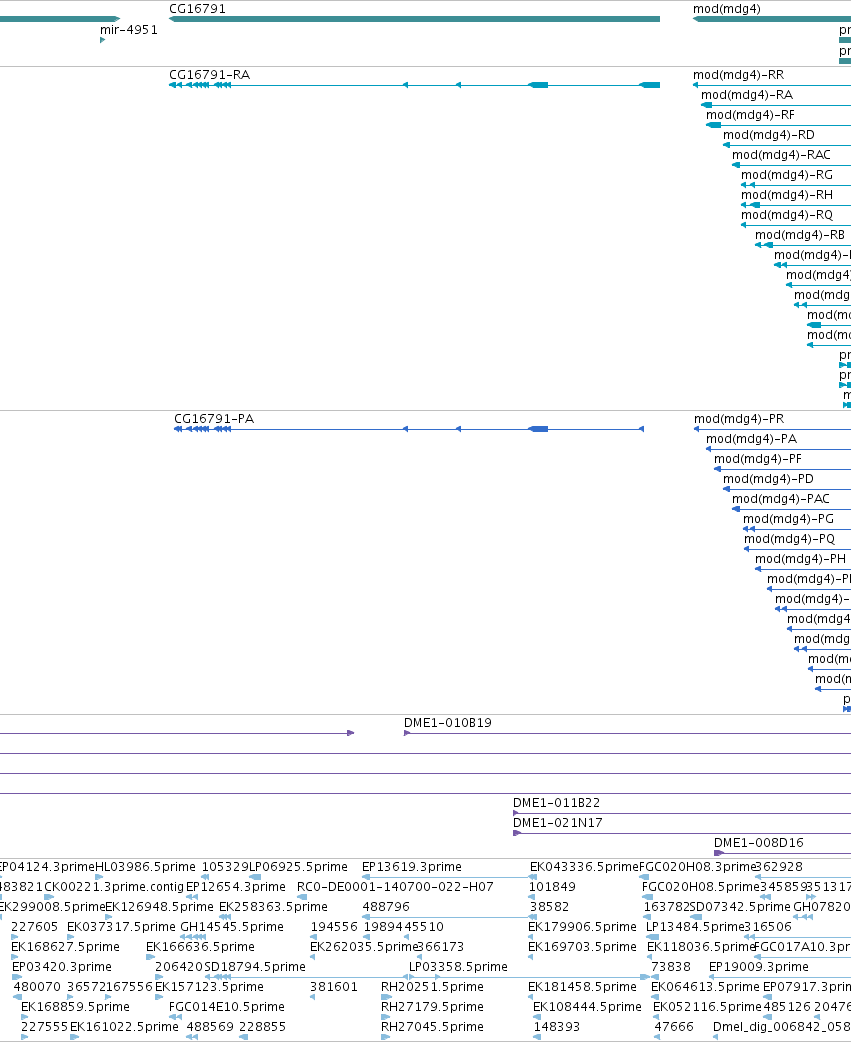Select transcript mod(mdg4)-RAC

point(782,154)
